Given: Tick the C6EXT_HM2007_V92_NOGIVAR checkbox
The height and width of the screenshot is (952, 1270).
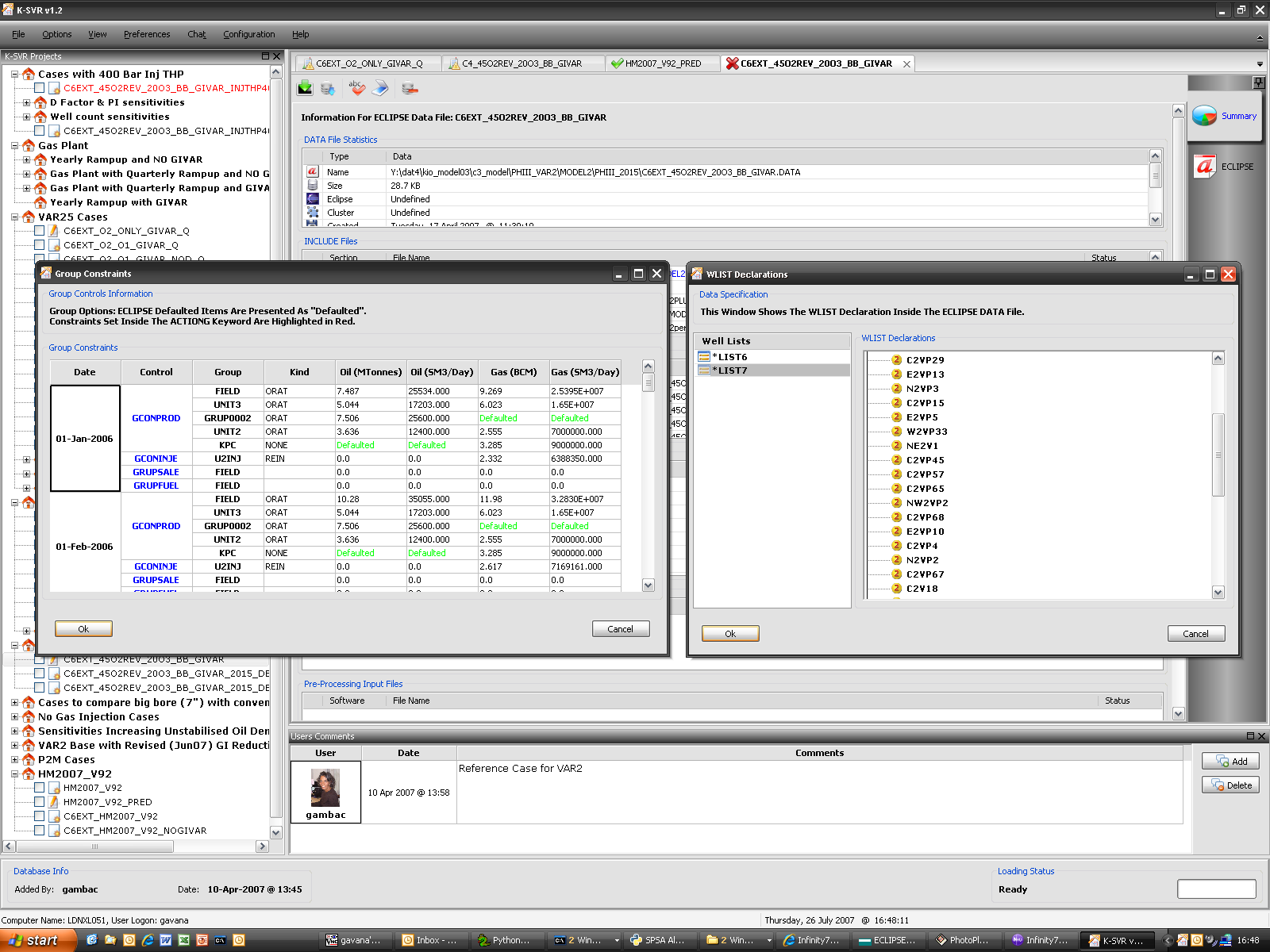Looking at the screenshot, I should pos(39,831).
